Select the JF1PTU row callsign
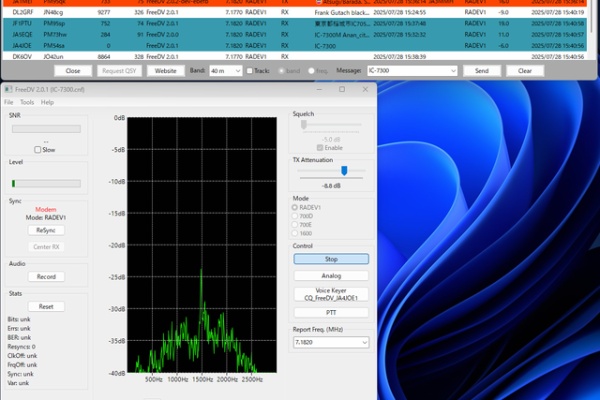The height and width of the screenshot is (400, 600). [x=22, y=23]
